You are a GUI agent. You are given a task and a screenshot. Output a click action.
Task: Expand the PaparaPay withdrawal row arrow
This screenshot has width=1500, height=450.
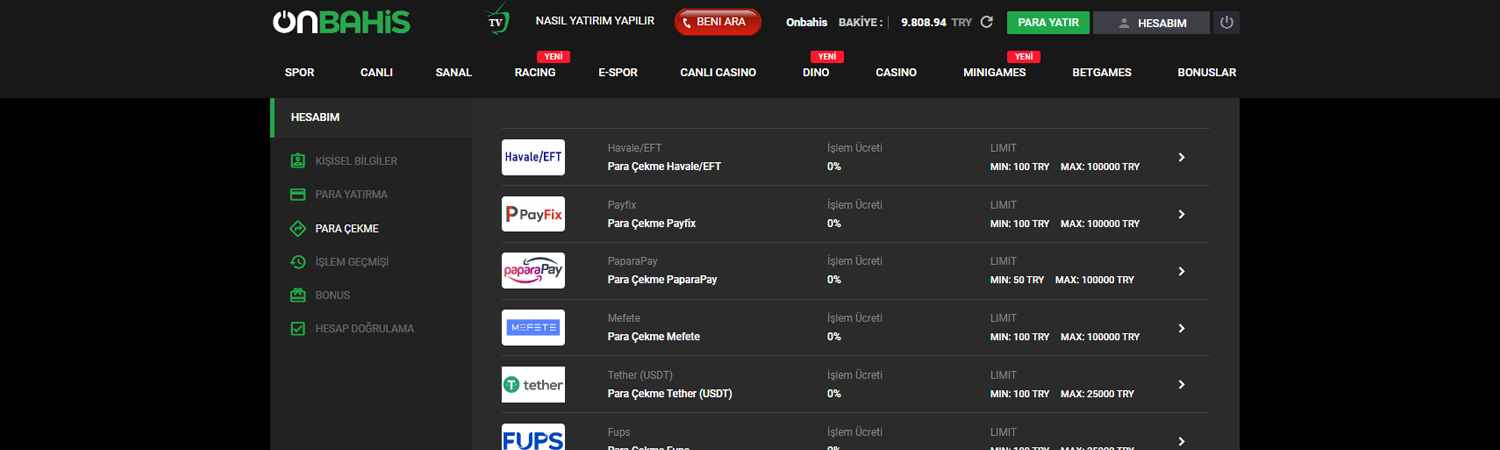[1181, 271]
